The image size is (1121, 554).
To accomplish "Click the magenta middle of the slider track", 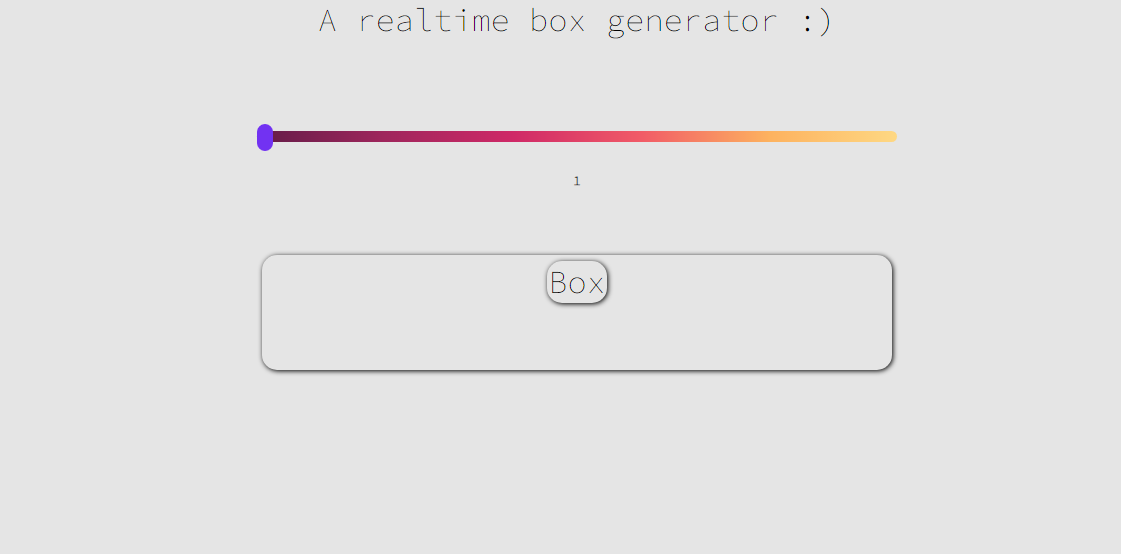I will [500, 137].
